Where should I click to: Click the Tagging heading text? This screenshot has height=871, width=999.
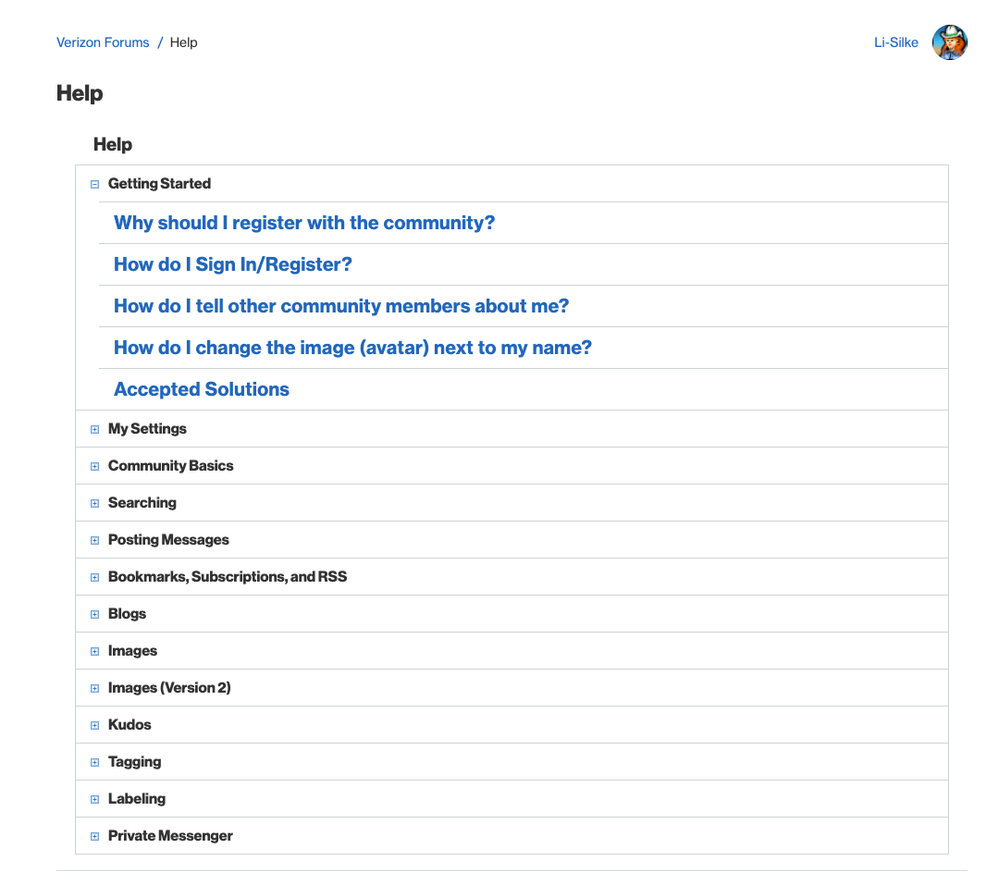click(x=134, y=761)
